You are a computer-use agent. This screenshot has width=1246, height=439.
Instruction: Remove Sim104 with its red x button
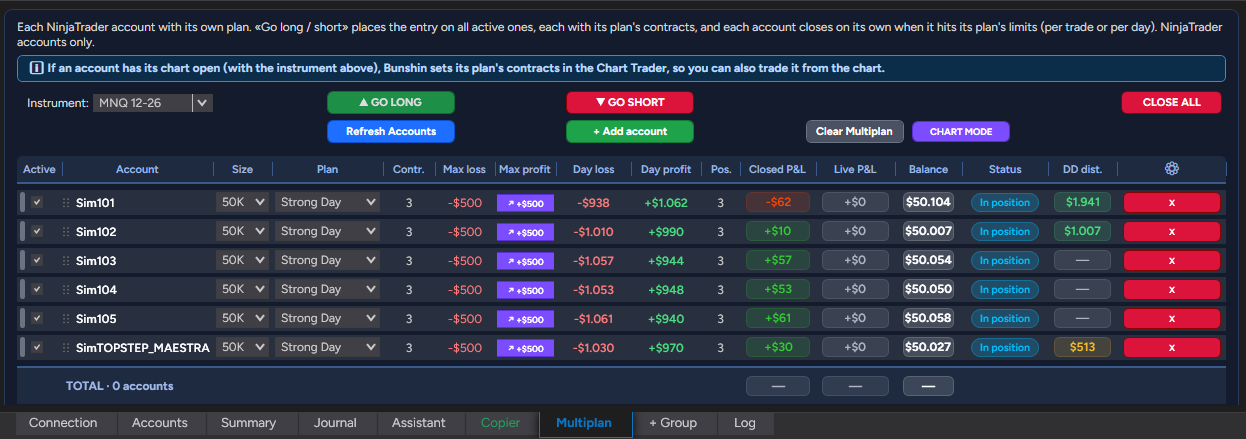click(x=1172, y=289)
